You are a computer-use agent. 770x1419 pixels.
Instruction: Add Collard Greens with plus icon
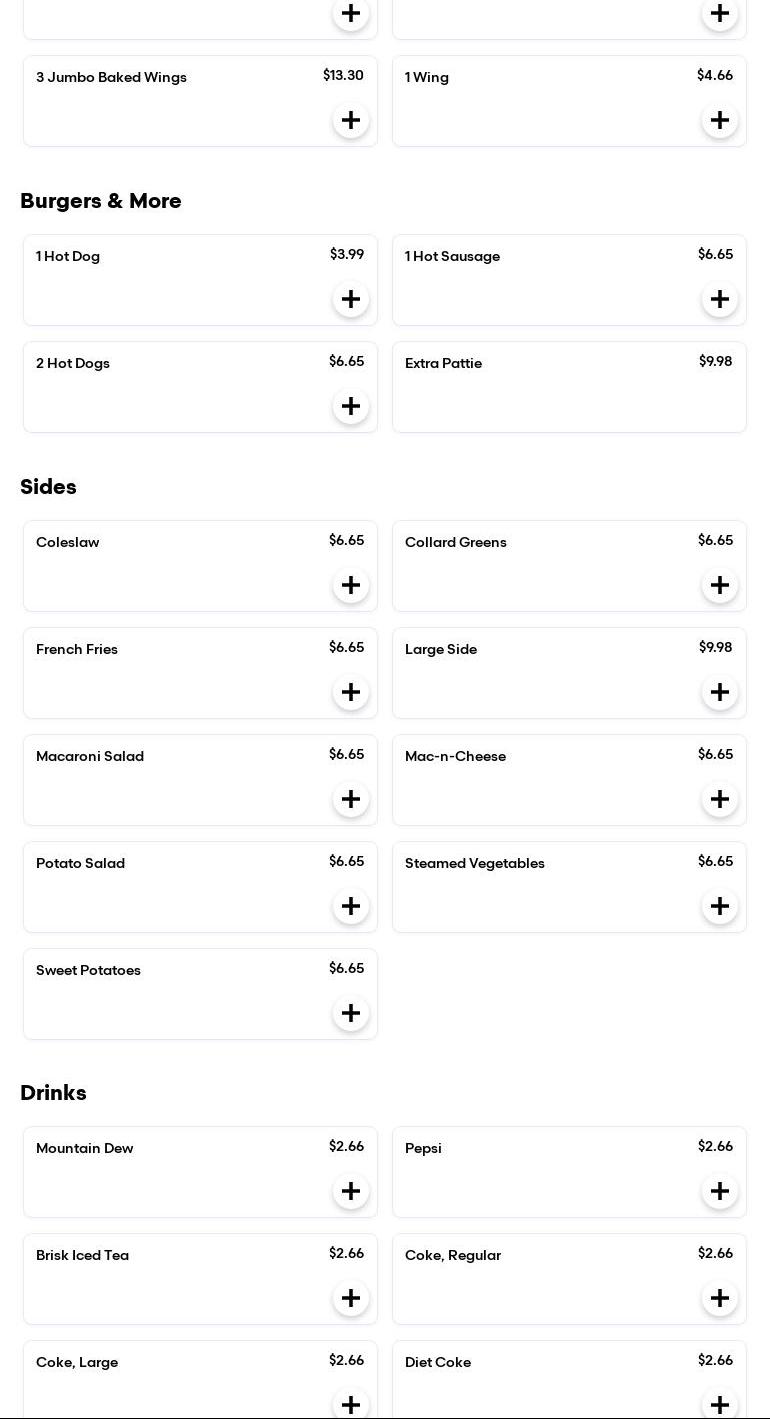pyautogui.click(x=720, y=585)
